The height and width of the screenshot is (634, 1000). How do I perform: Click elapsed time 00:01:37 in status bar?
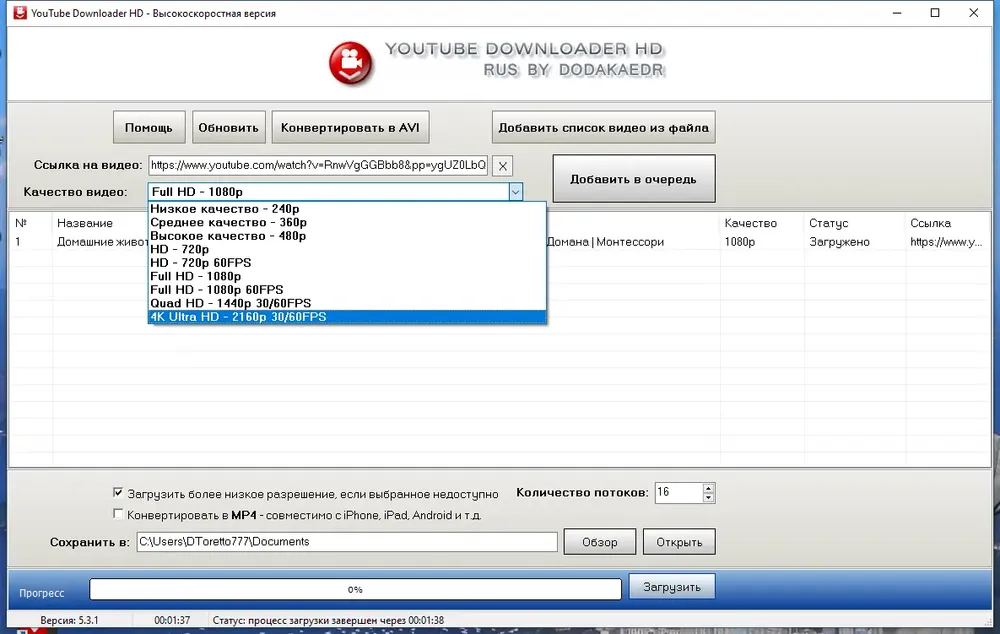[172, 620]
